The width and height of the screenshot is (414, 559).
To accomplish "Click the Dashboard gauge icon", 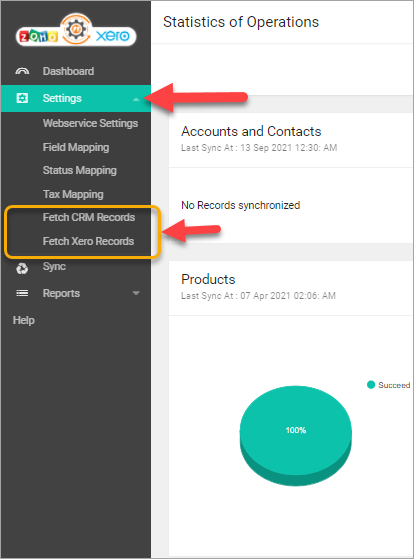I will [22, 71].
